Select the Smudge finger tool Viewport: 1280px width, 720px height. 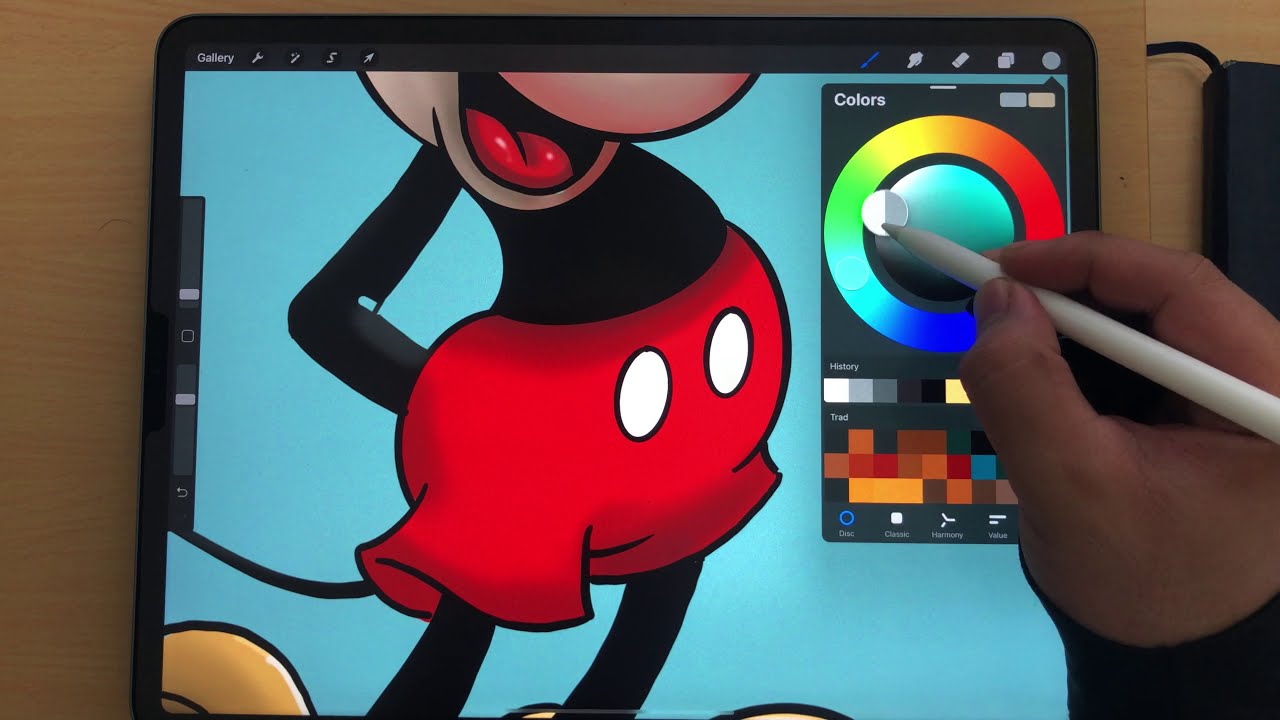tap(914, 60)
